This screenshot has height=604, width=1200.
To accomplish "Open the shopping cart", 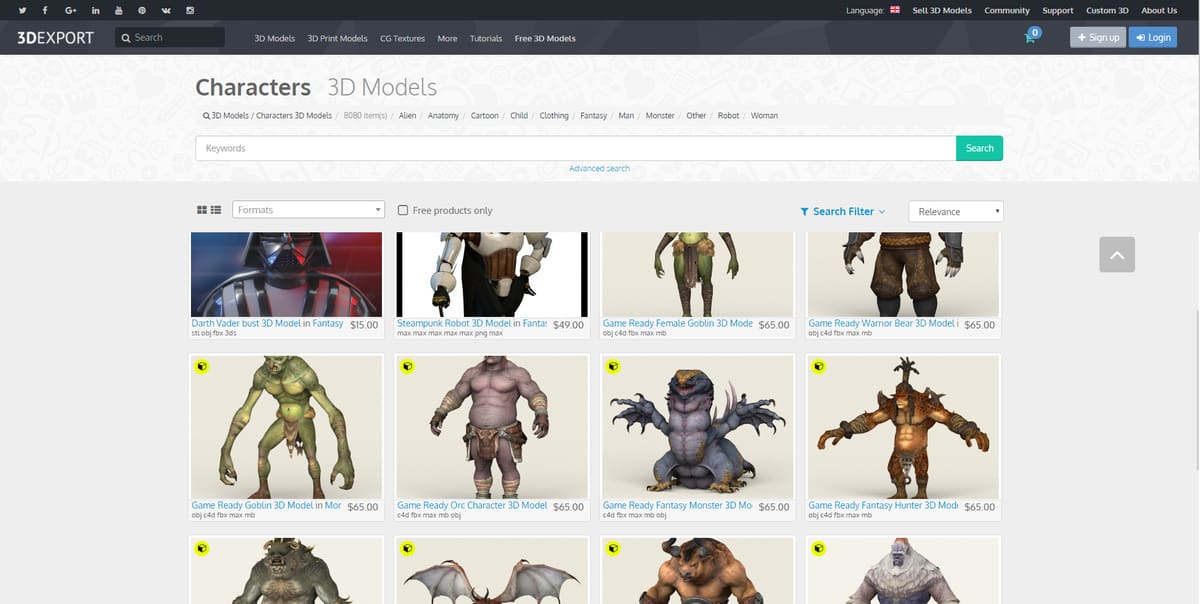I will [x=1031, y=37].
